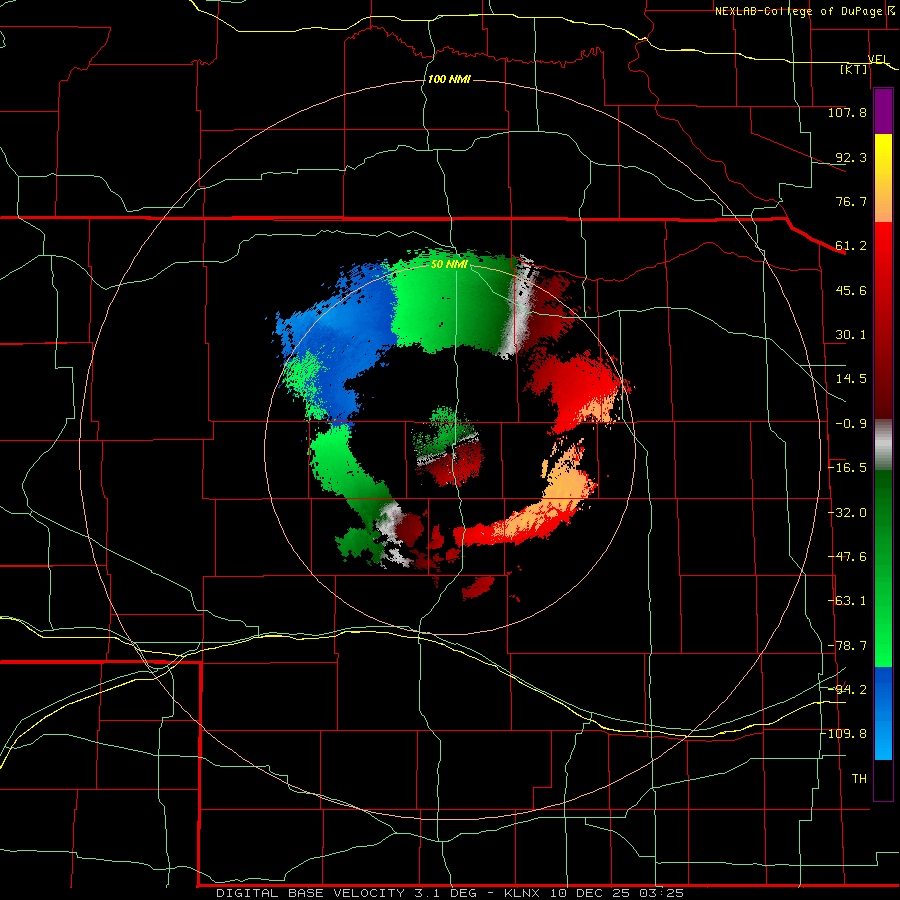This screenshot has height=900, width=900.
Task: Pick the blue segment of the color bar
Action: 883,713
